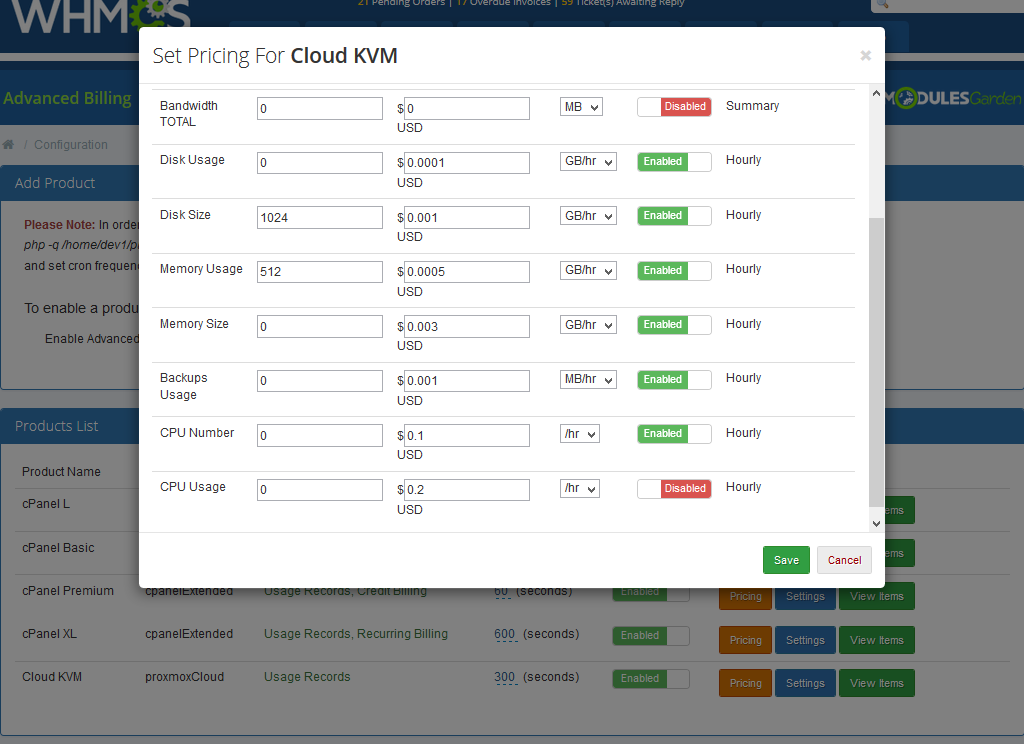Open Backups Usage MB/hr unit dropdown
This screenshot has height=744, width=1024.
588,380
